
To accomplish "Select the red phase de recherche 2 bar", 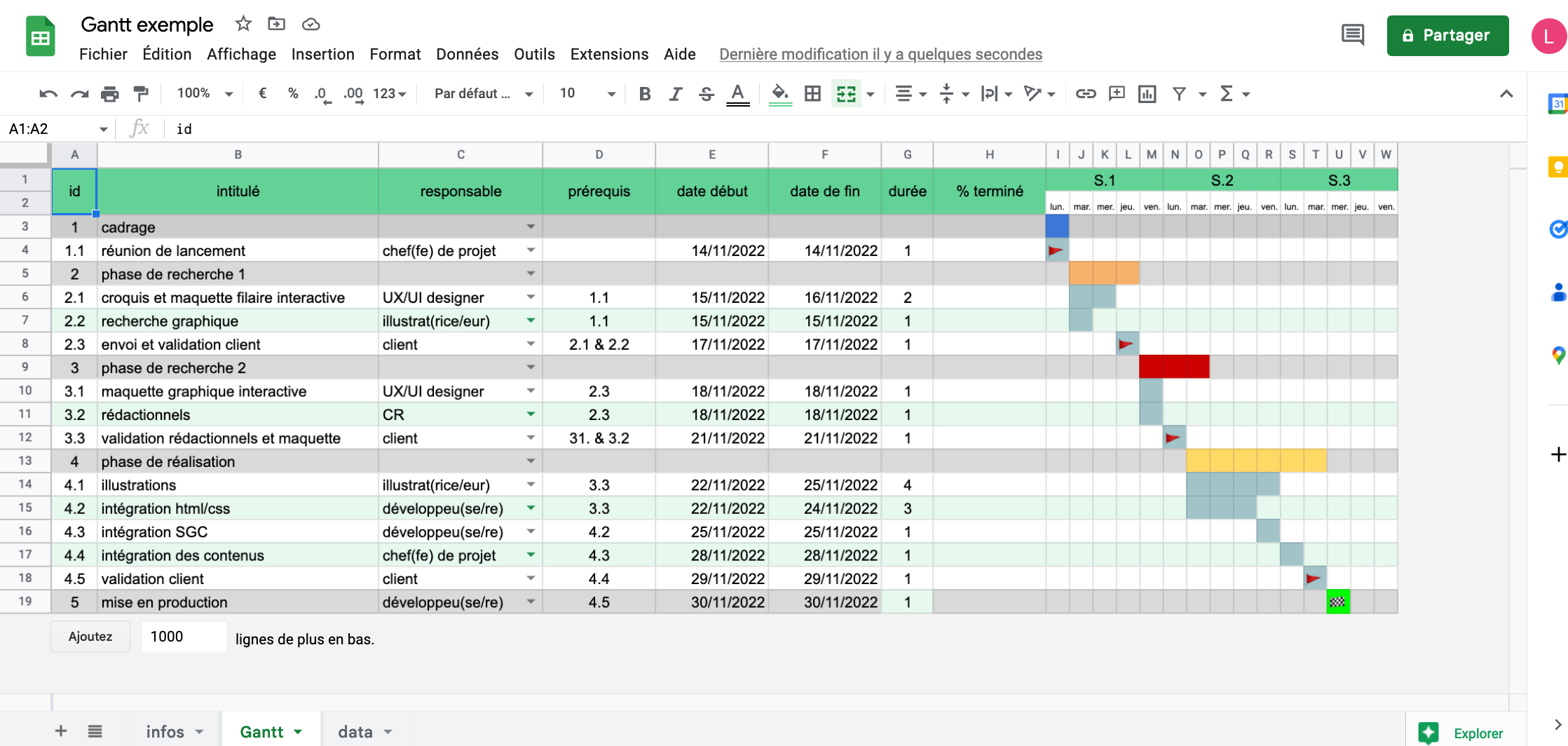I will pyautogui.click(x=1175, y=367).
